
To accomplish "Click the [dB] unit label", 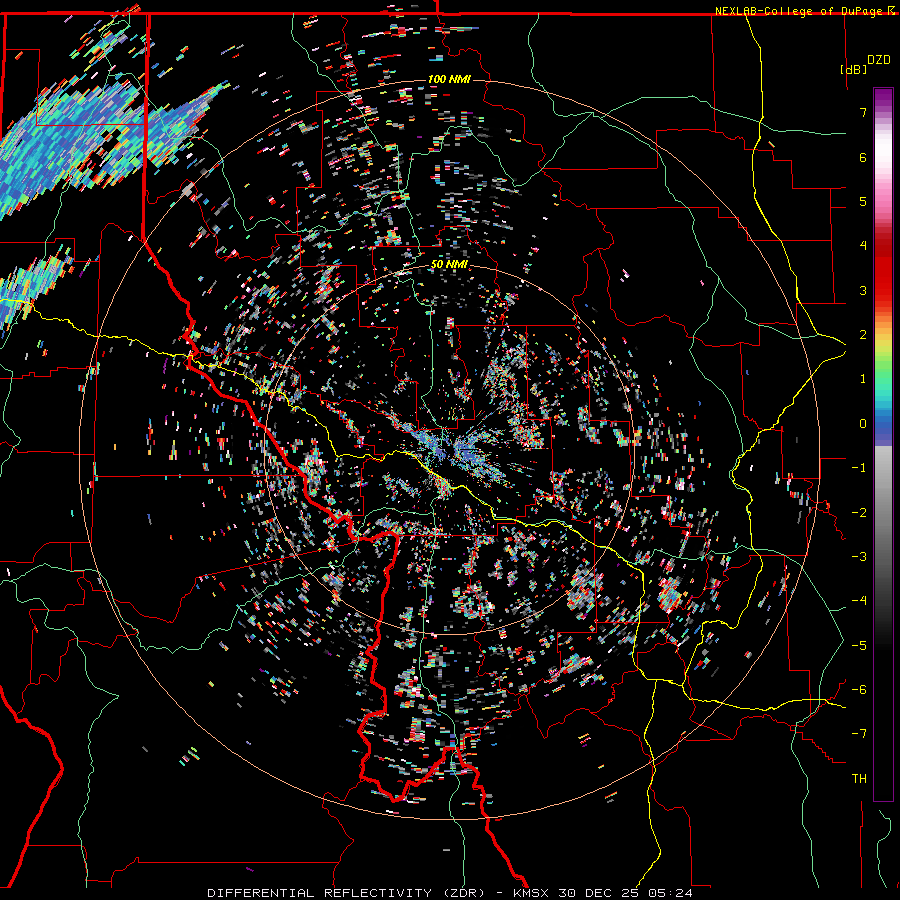I will [x=854, y=69].
